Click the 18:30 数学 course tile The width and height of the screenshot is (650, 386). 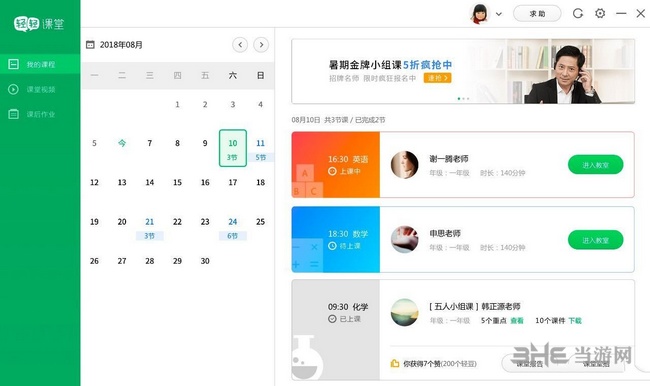(x=336, y=239)
